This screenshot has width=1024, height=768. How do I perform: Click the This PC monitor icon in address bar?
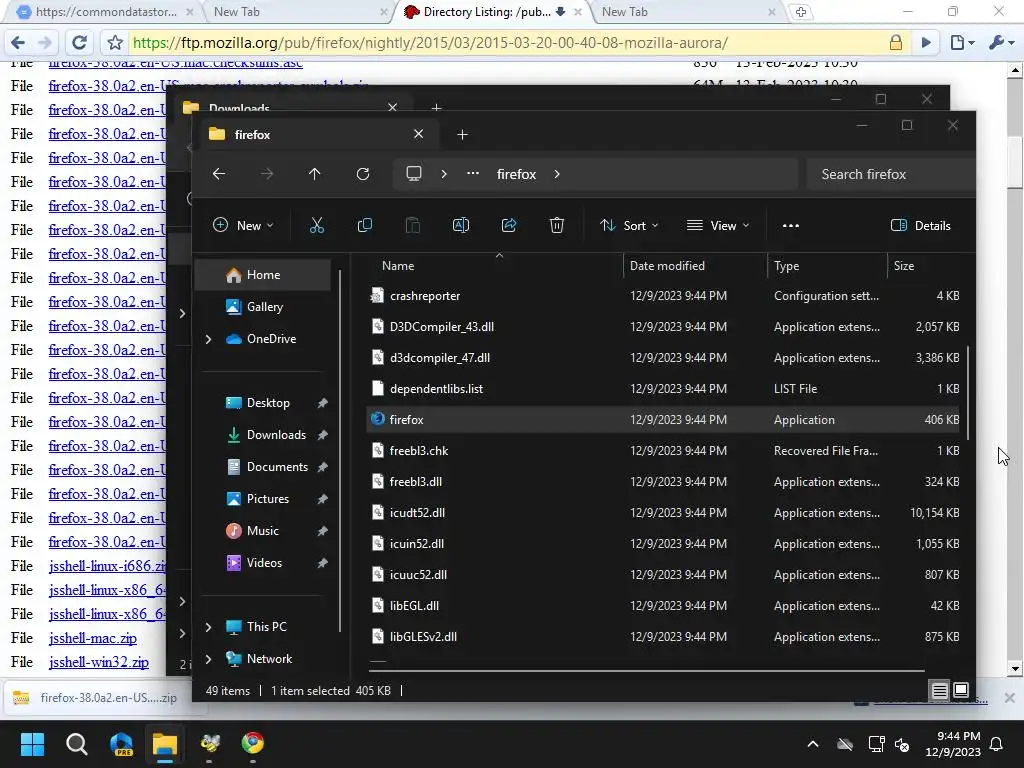click(413, 174)
